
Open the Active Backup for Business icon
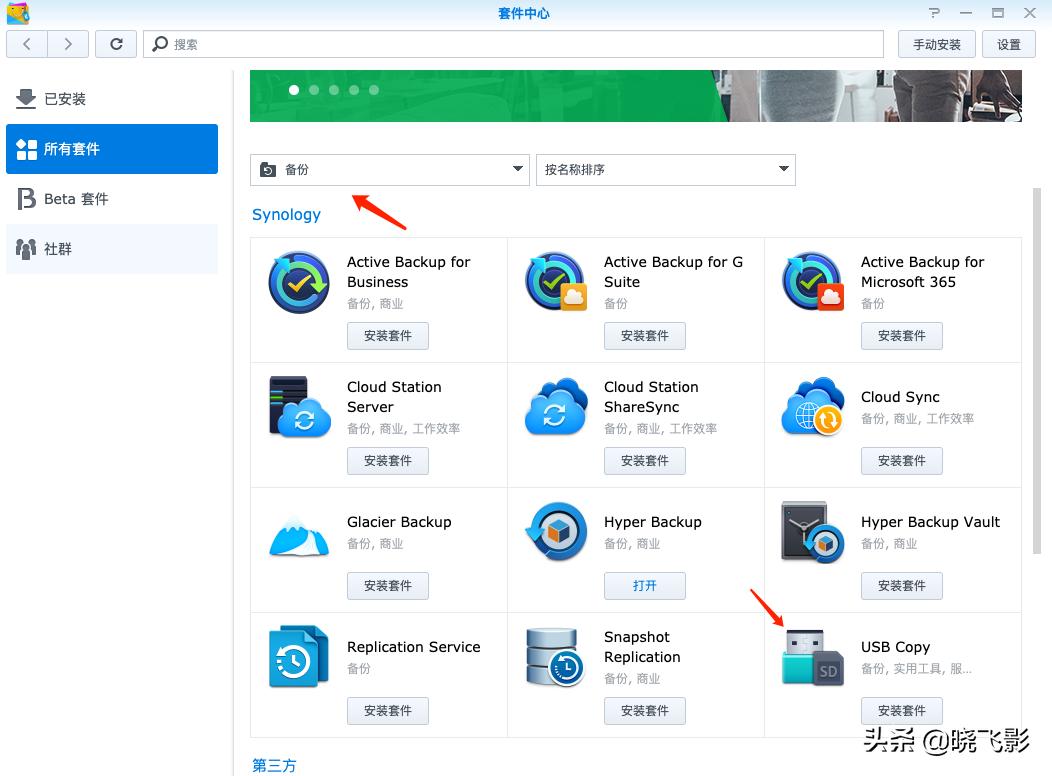pos(298,281)
